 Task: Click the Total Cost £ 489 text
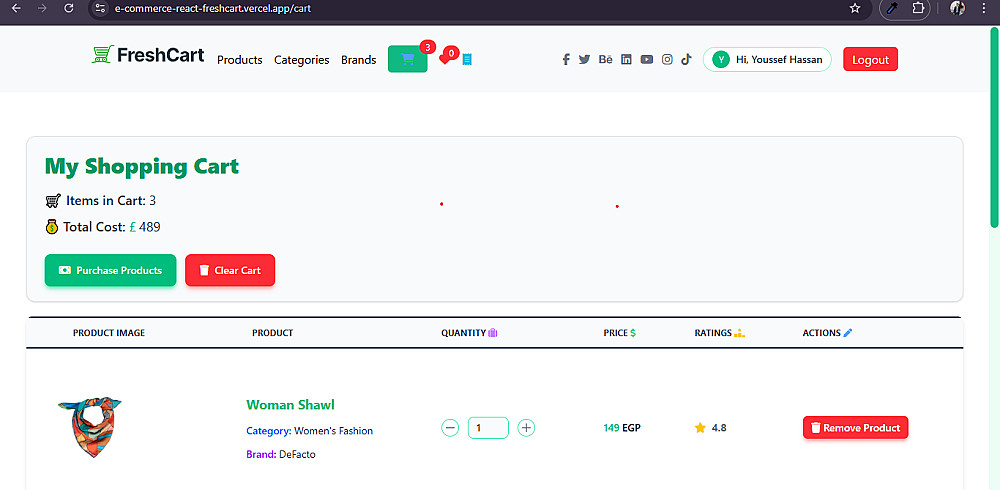(x=103, y=226)
